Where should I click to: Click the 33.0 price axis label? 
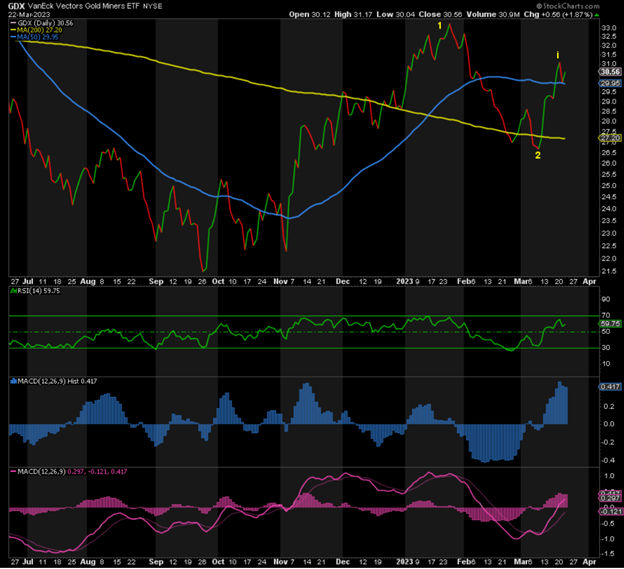pyautogui.click(x=609, y=28)
